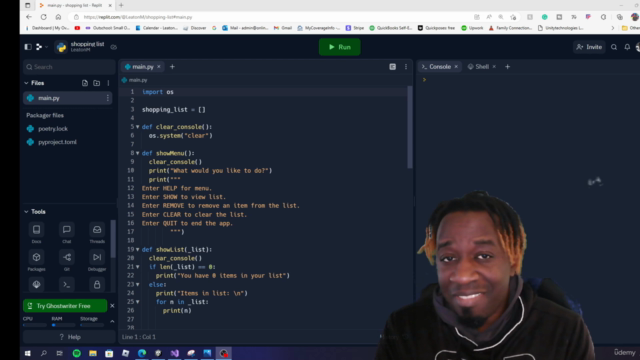Collapse the resource usage panel

[112, 322]
